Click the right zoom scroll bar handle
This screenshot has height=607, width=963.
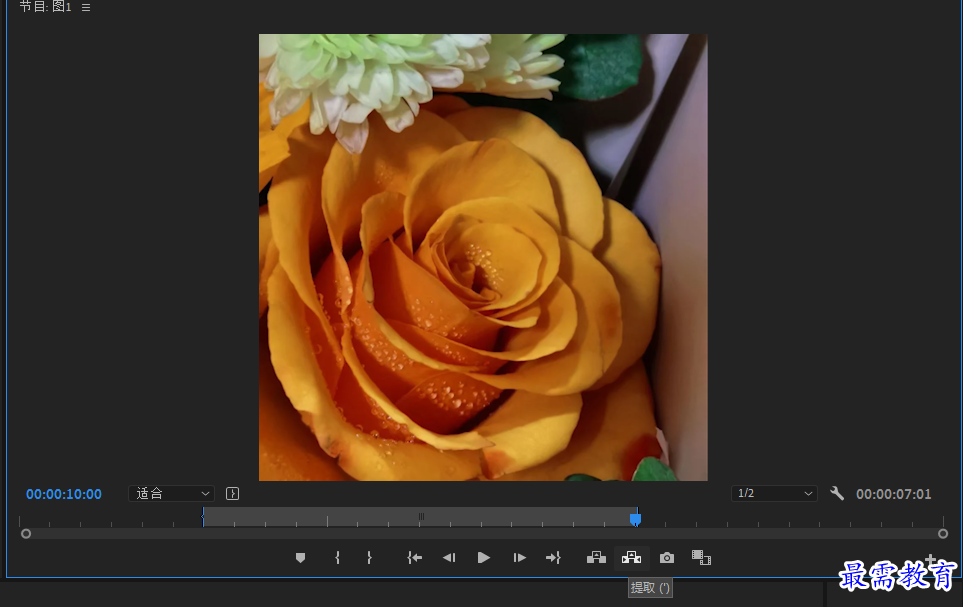[943, 534]
